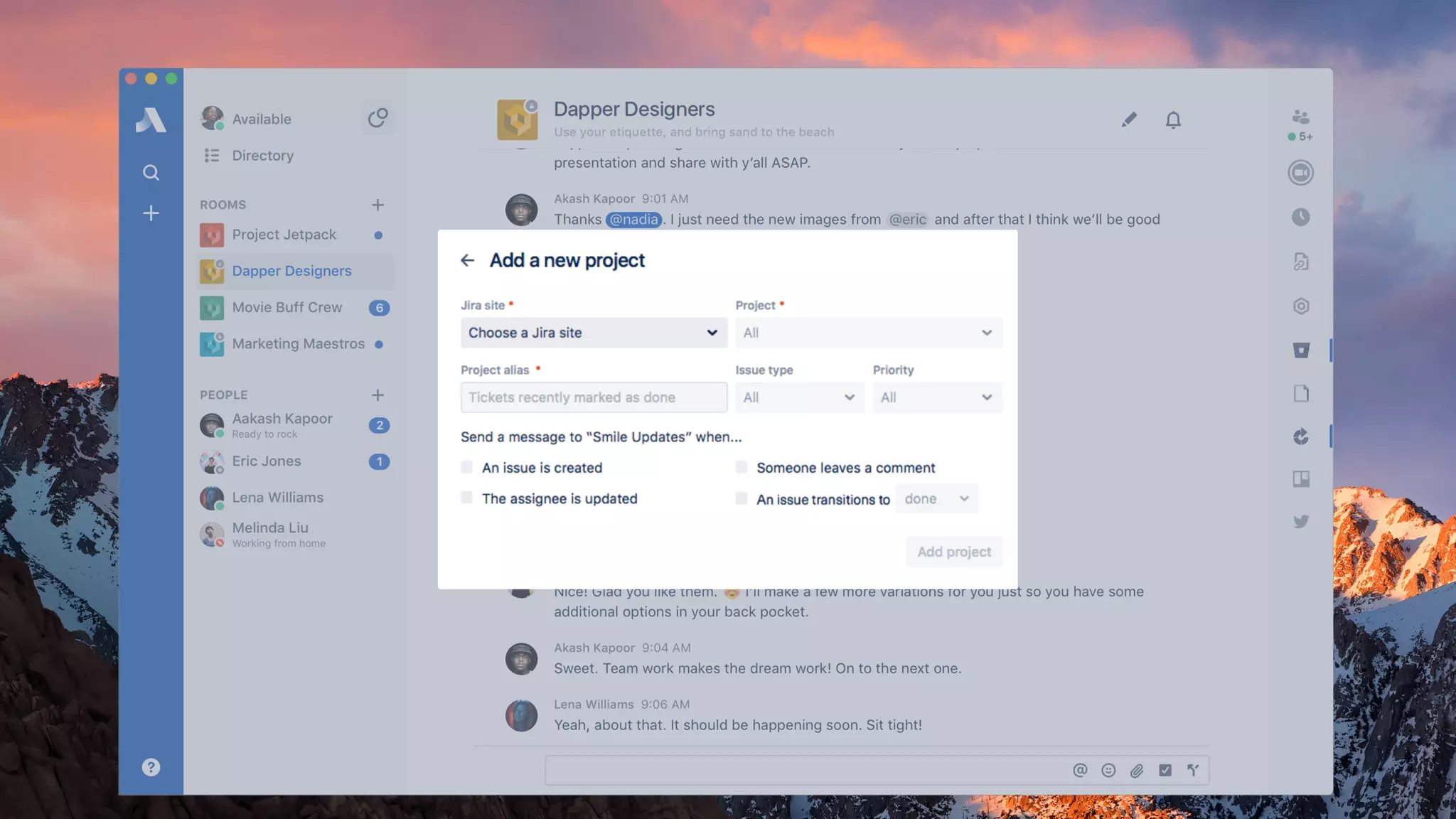The width and height of the screenshot is (1456, 819).
Task: Open the 'done' transition status dropdown
Action: tap(936, 498)
